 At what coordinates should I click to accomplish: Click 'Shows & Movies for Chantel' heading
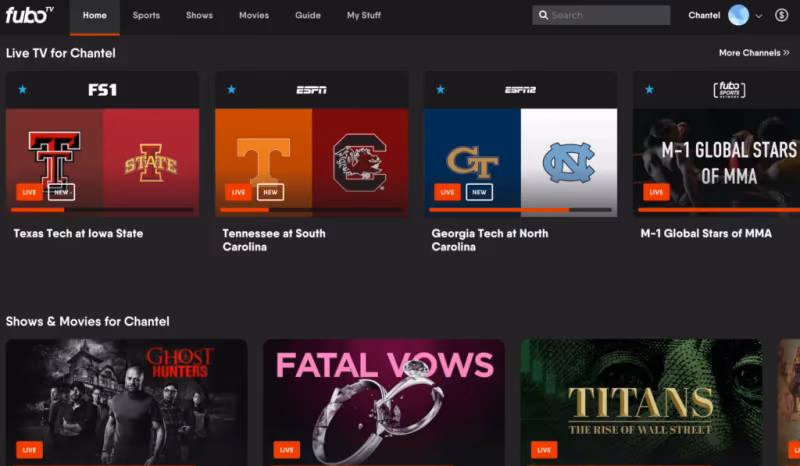coord(88,322)
